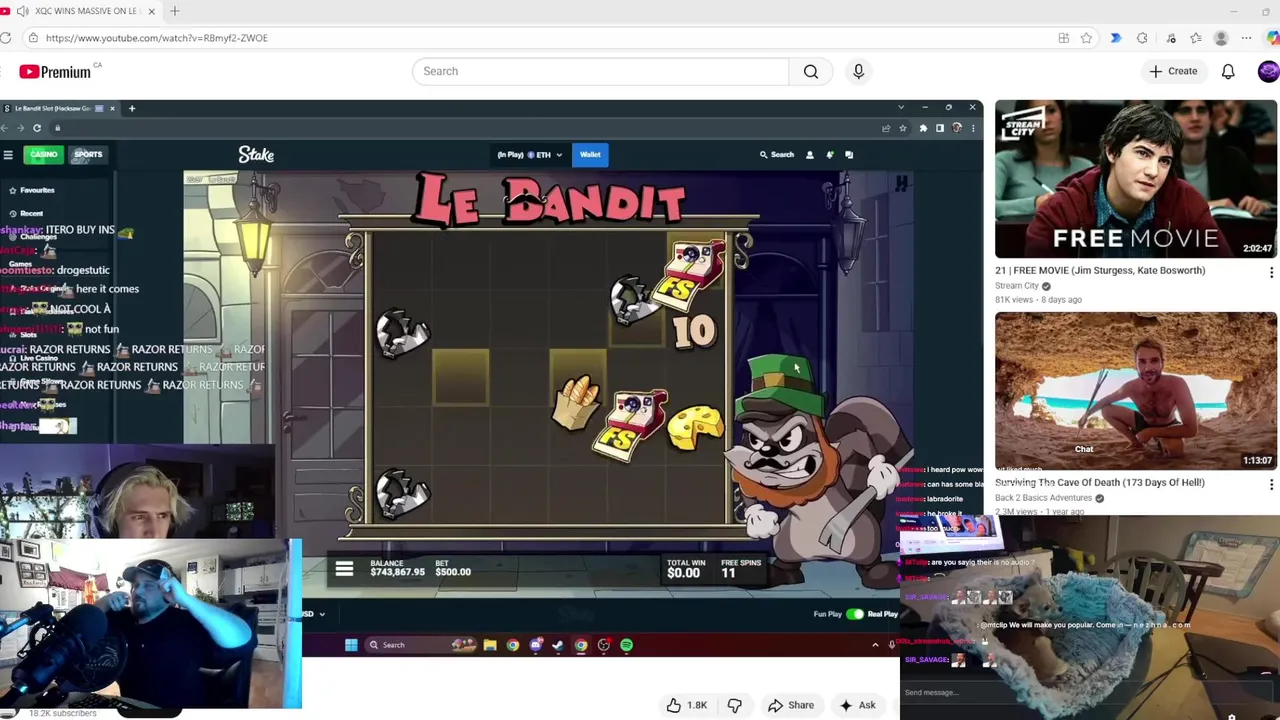Screen dimensions: 1280x720
Task: Expand the system tray hidden icons chevron
Action: [875, 645]
